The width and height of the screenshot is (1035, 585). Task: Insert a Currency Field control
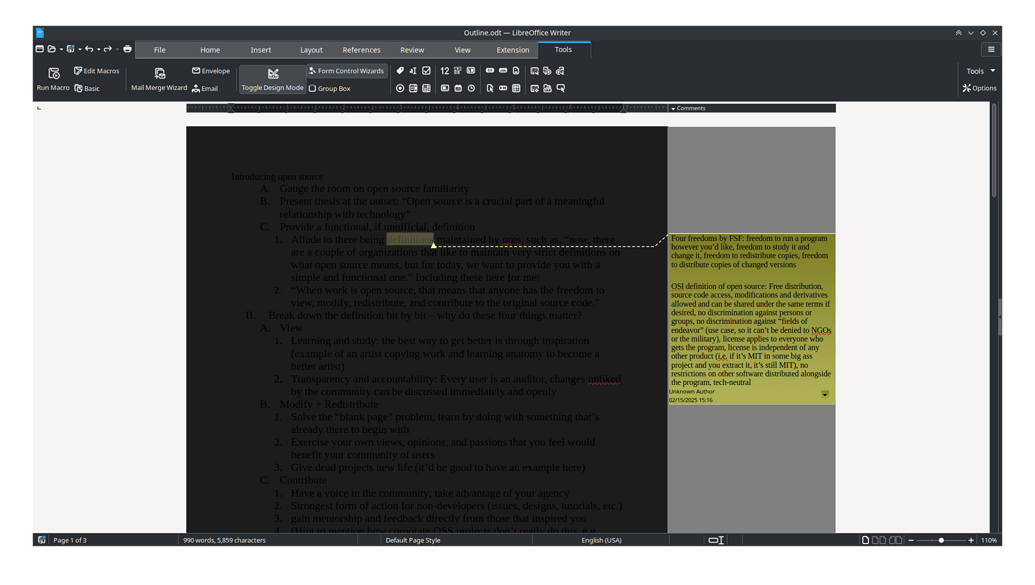coord(471,71)
